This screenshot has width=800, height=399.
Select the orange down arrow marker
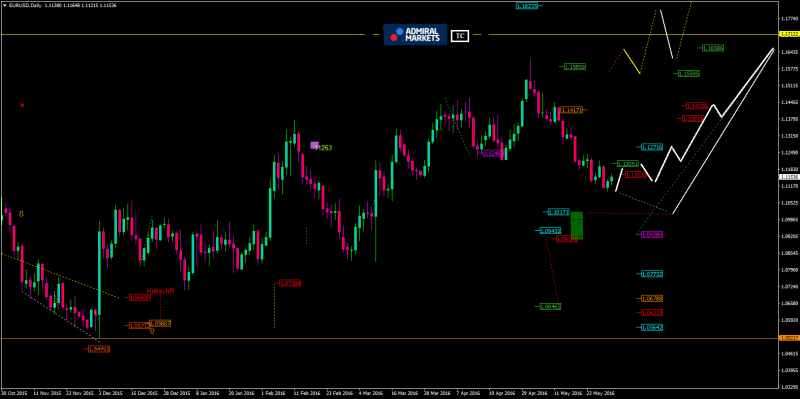[21, 214]
